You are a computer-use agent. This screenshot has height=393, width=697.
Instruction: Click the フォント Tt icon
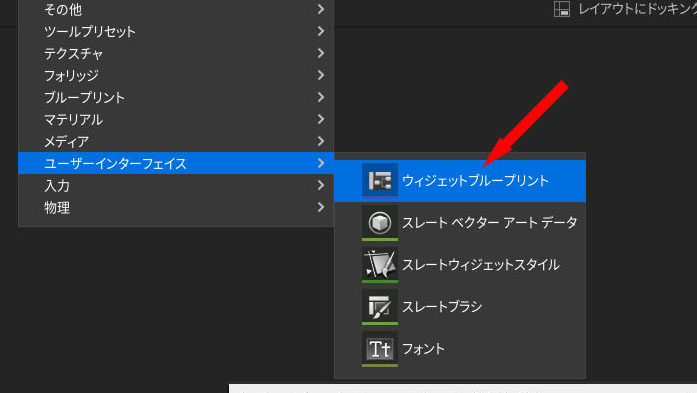click(380, 349)
